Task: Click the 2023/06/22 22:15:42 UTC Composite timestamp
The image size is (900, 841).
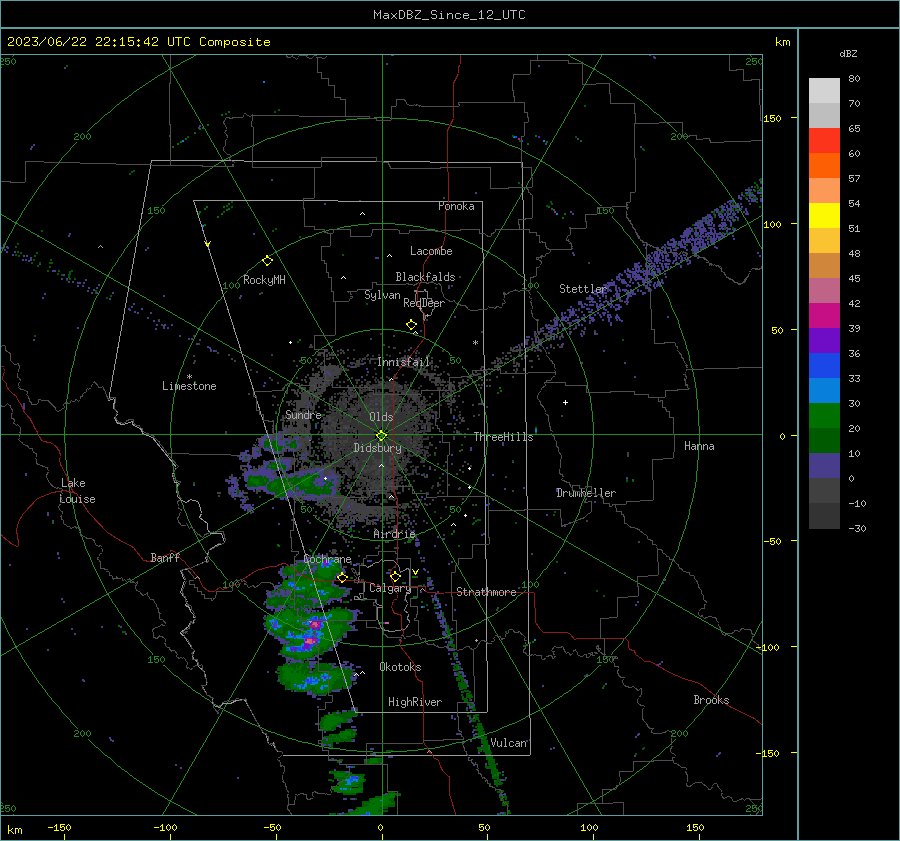Action: point(138,42)
